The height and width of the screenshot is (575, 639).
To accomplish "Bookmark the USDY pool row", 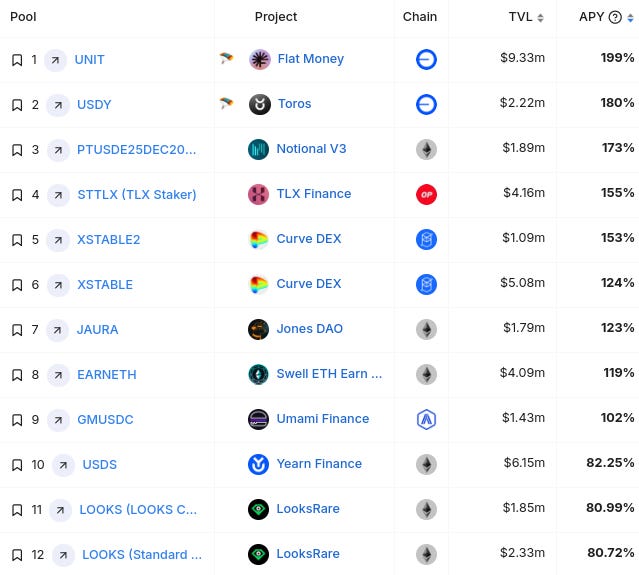I will pos(17,105).
